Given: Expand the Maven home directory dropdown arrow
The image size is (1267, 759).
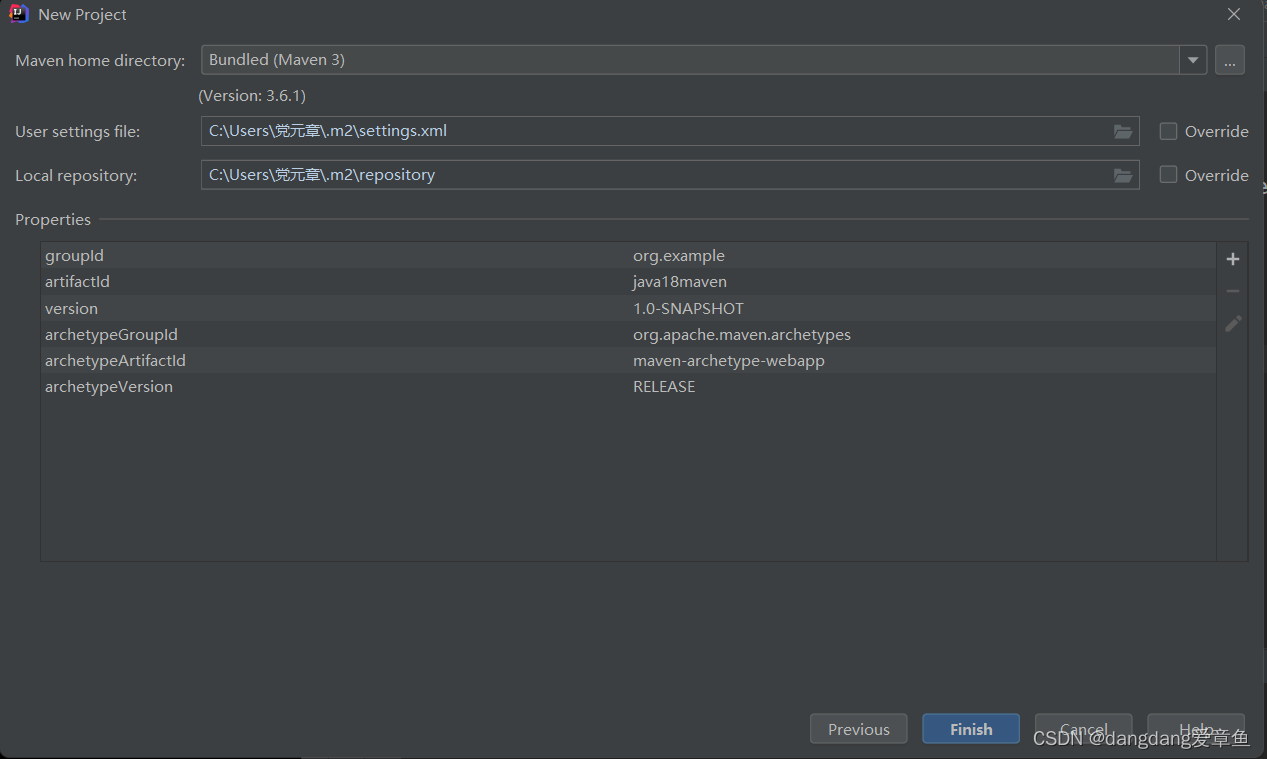Looking at the screenshot, I should pyautogui.click(x=1193, y=60).
